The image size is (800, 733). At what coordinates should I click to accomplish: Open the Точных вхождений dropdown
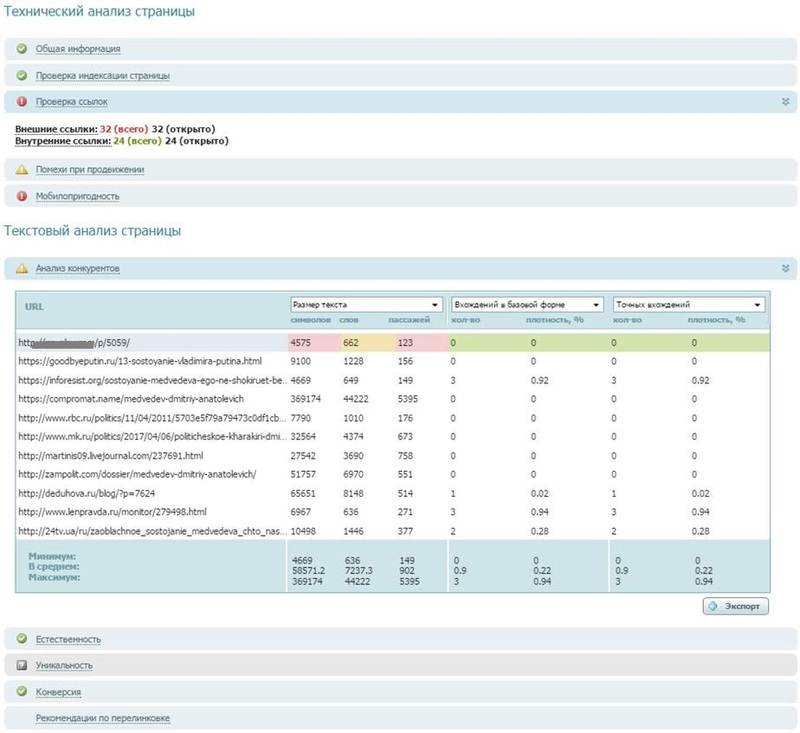688,304
